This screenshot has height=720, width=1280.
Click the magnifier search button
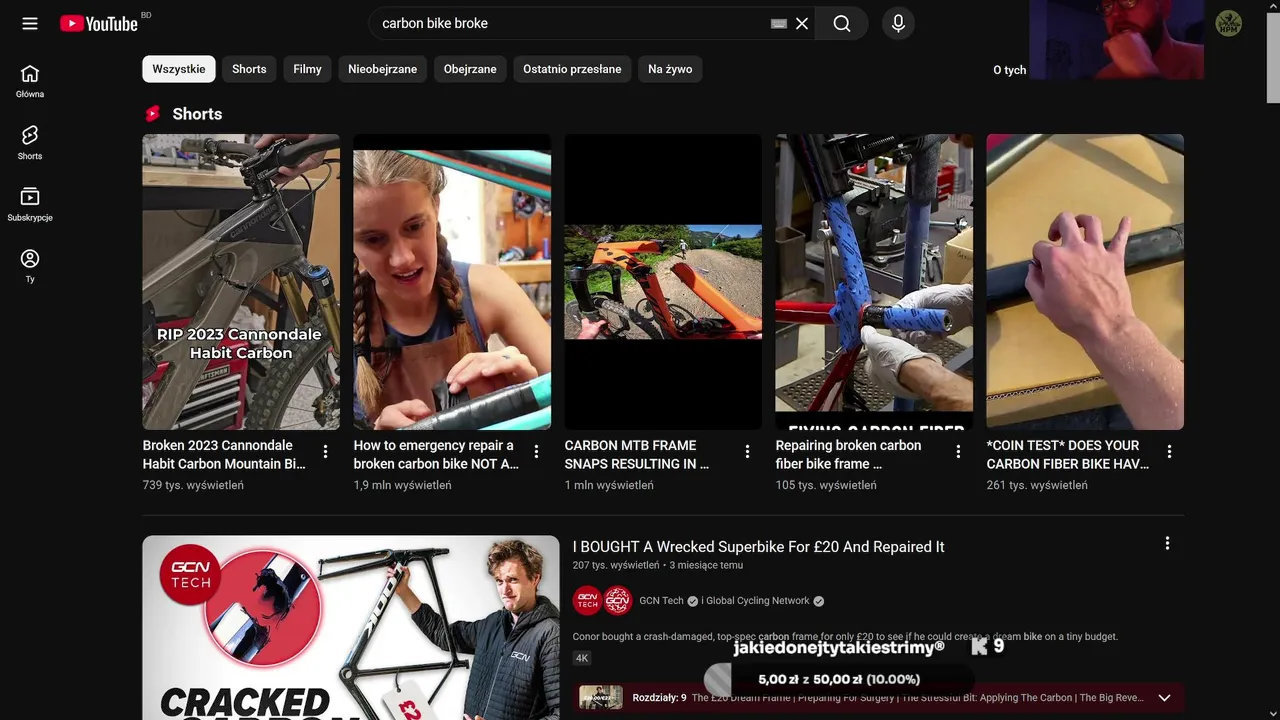point(842,23)
